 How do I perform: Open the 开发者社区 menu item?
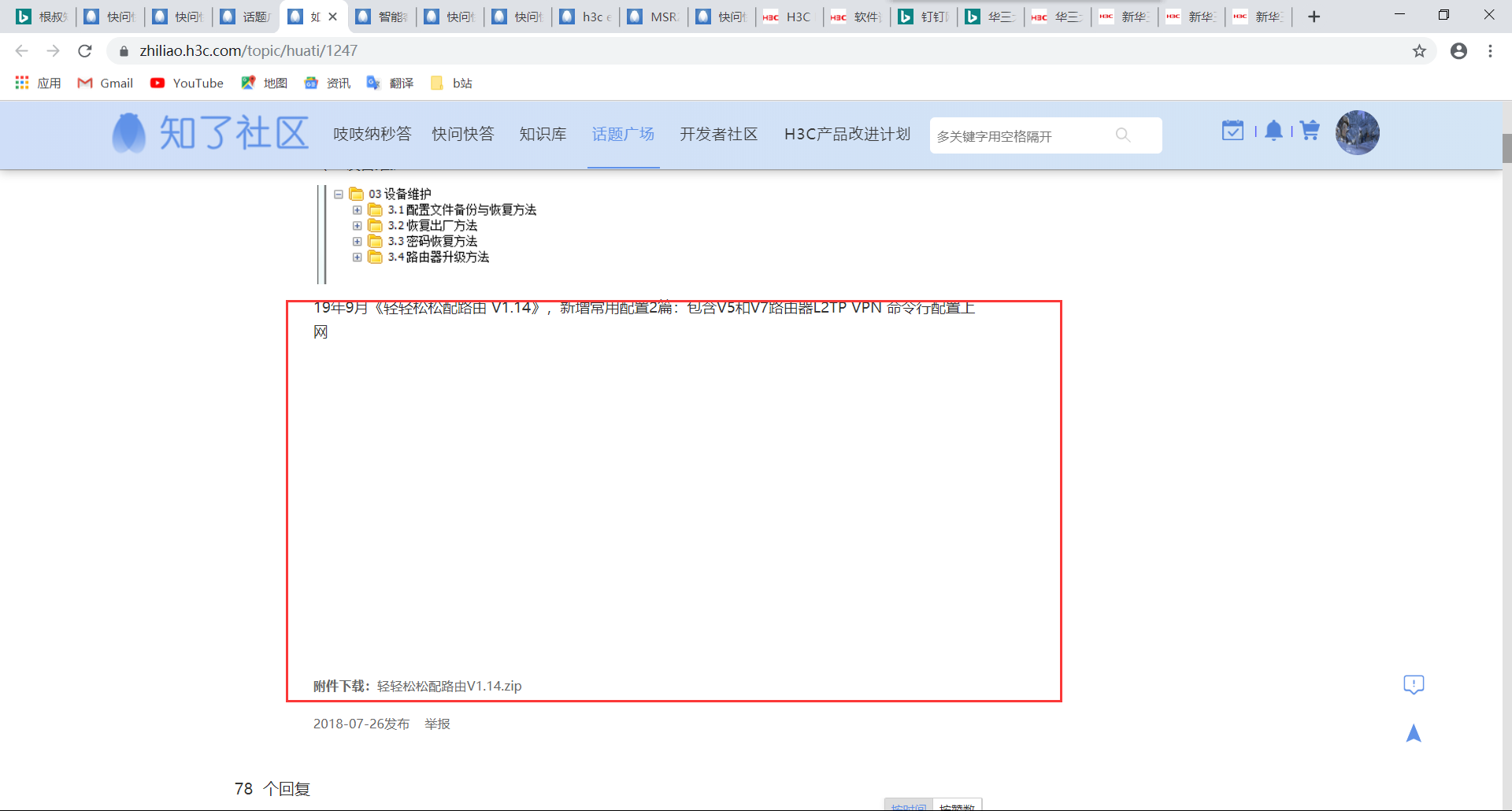(719, 134)
